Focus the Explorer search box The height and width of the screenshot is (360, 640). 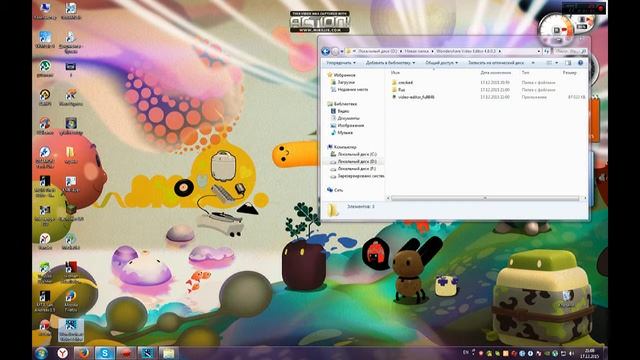point(570,51)
